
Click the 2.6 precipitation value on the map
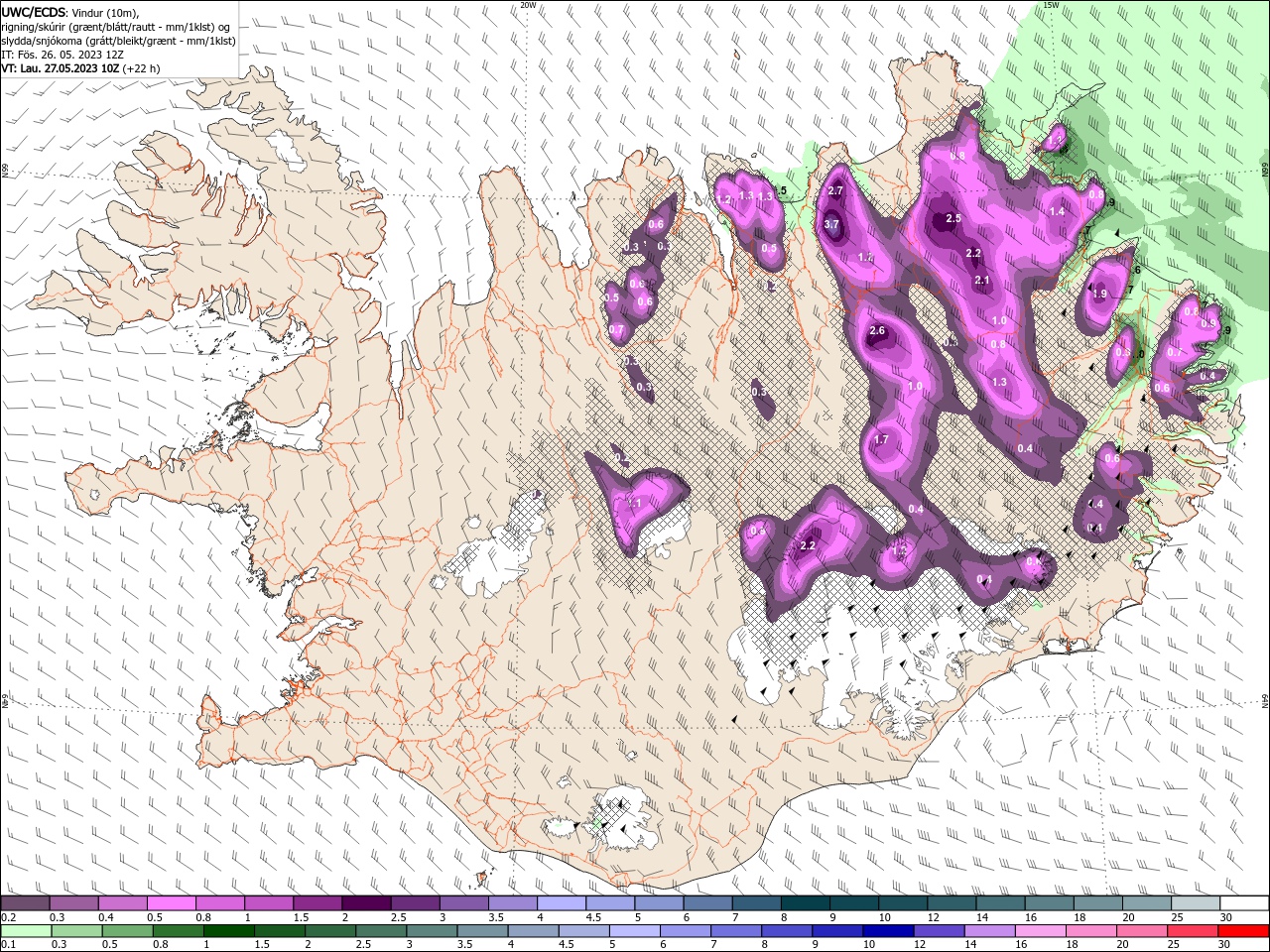(x=877, y=331)
